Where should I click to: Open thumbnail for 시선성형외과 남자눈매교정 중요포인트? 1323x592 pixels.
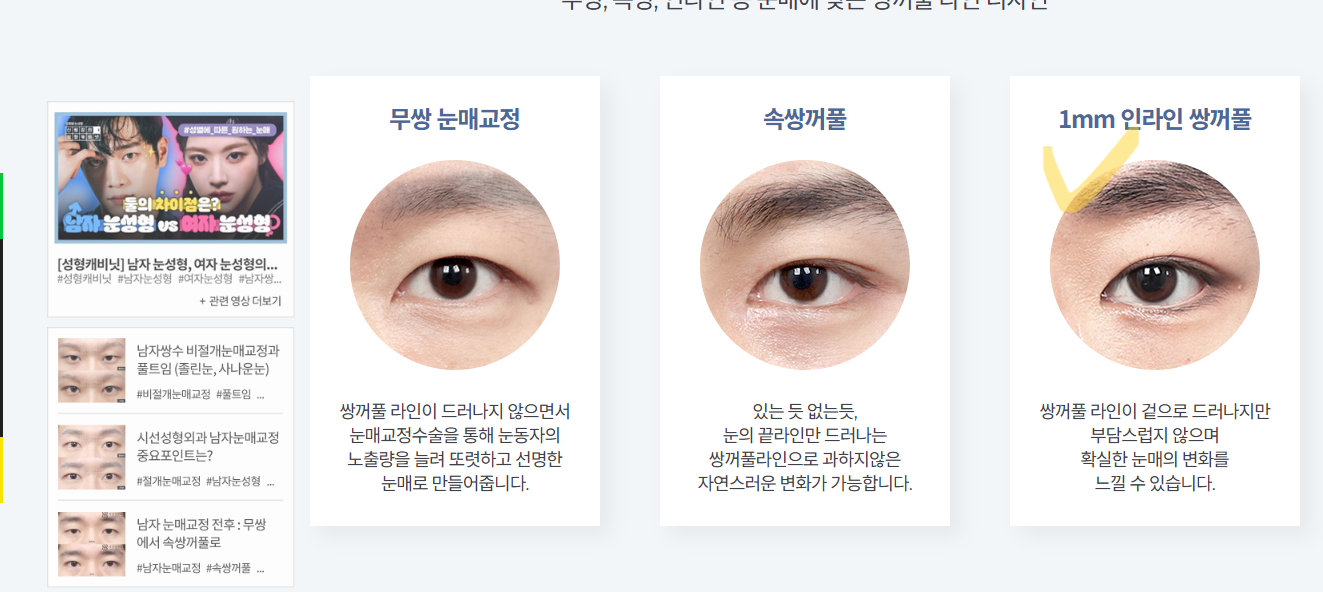pyautogui.click(x=91, y=457)
